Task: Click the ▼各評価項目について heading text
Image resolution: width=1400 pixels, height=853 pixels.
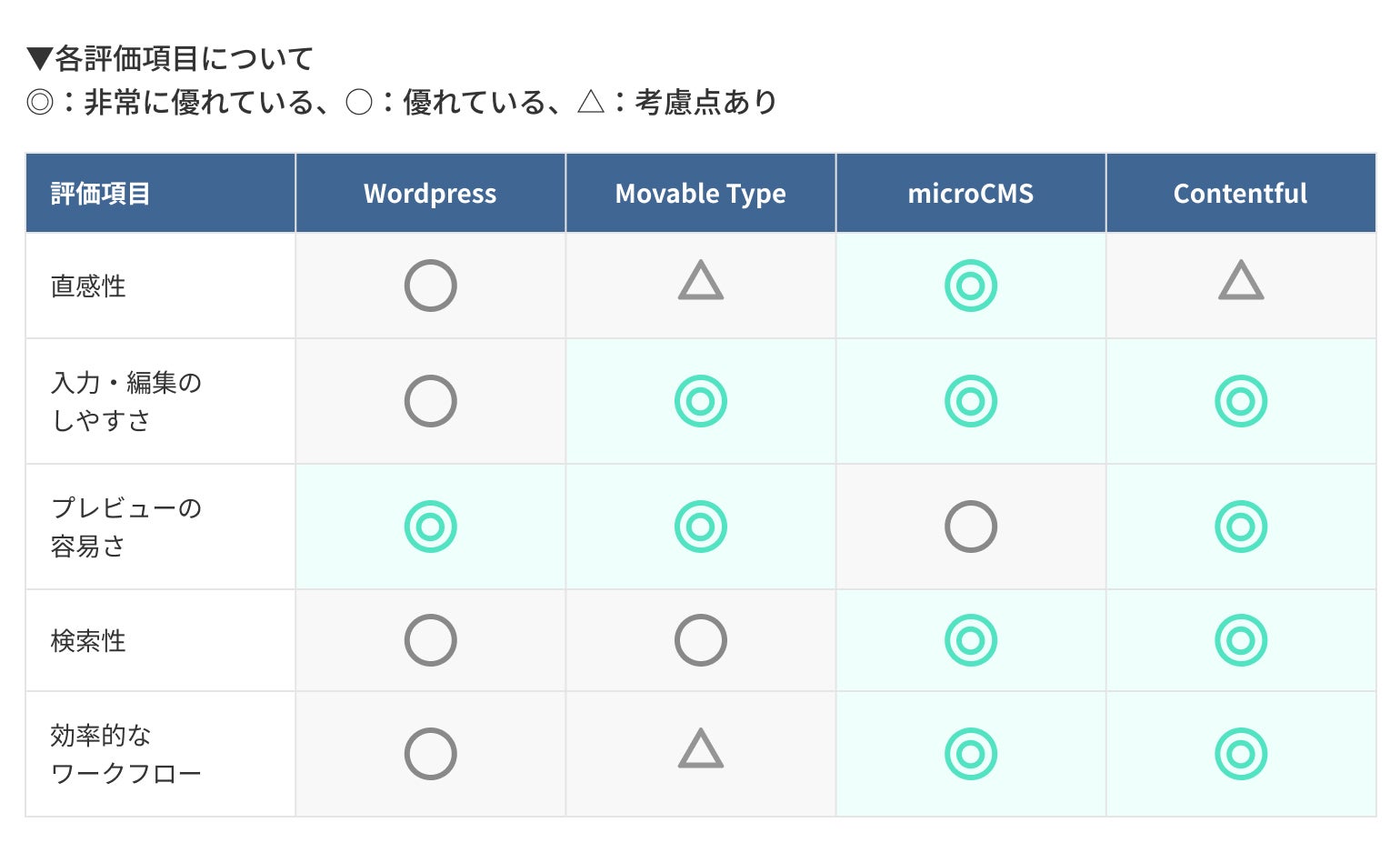Action: tap(171, 59)
